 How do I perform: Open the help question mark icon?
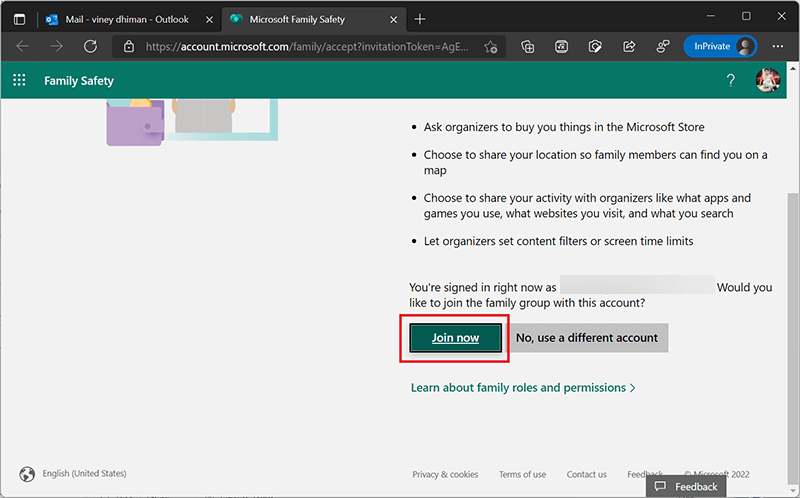[731, 80]
